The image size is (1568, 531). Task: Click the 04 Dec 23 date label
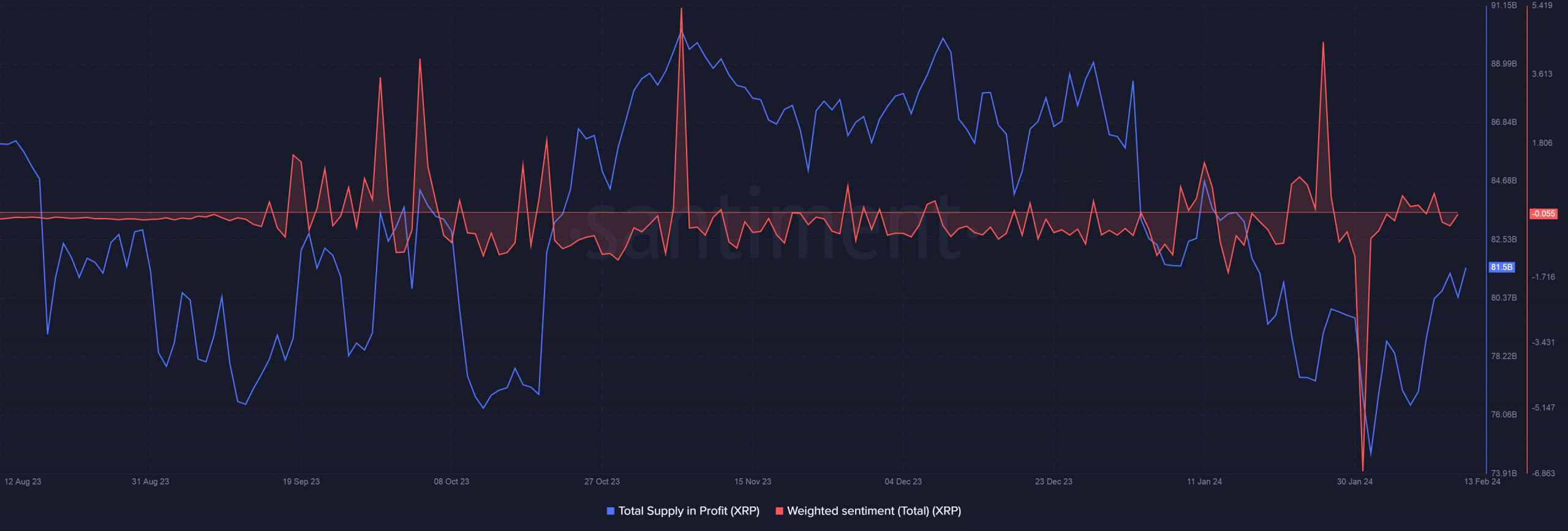coord(903,481)
